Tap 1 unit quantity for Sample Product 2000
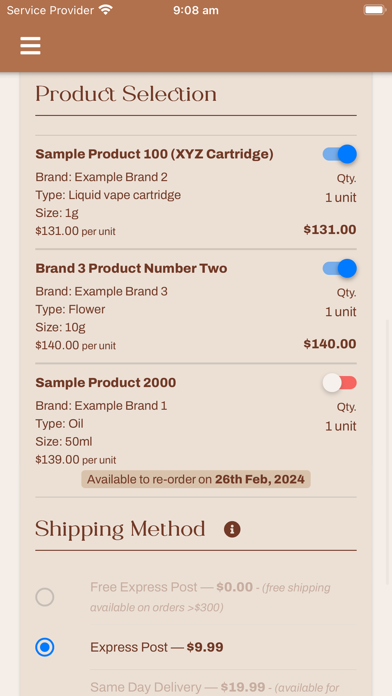The width and height of the screenshot is (392, 696). pyautogui.click(x=341, y=426)
